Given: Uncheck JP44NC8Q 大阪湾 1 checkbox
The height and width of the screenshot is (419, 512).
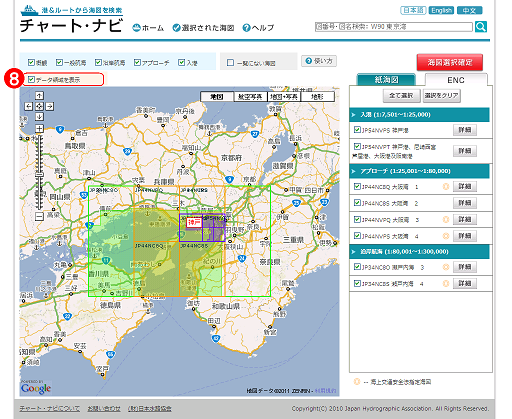Looking at the screenshot, I should pos(357,186).
